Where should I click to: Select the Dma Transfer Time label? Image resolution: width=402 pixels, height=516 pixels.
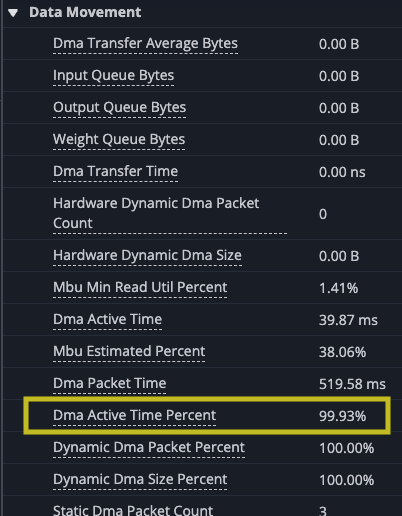115,171
